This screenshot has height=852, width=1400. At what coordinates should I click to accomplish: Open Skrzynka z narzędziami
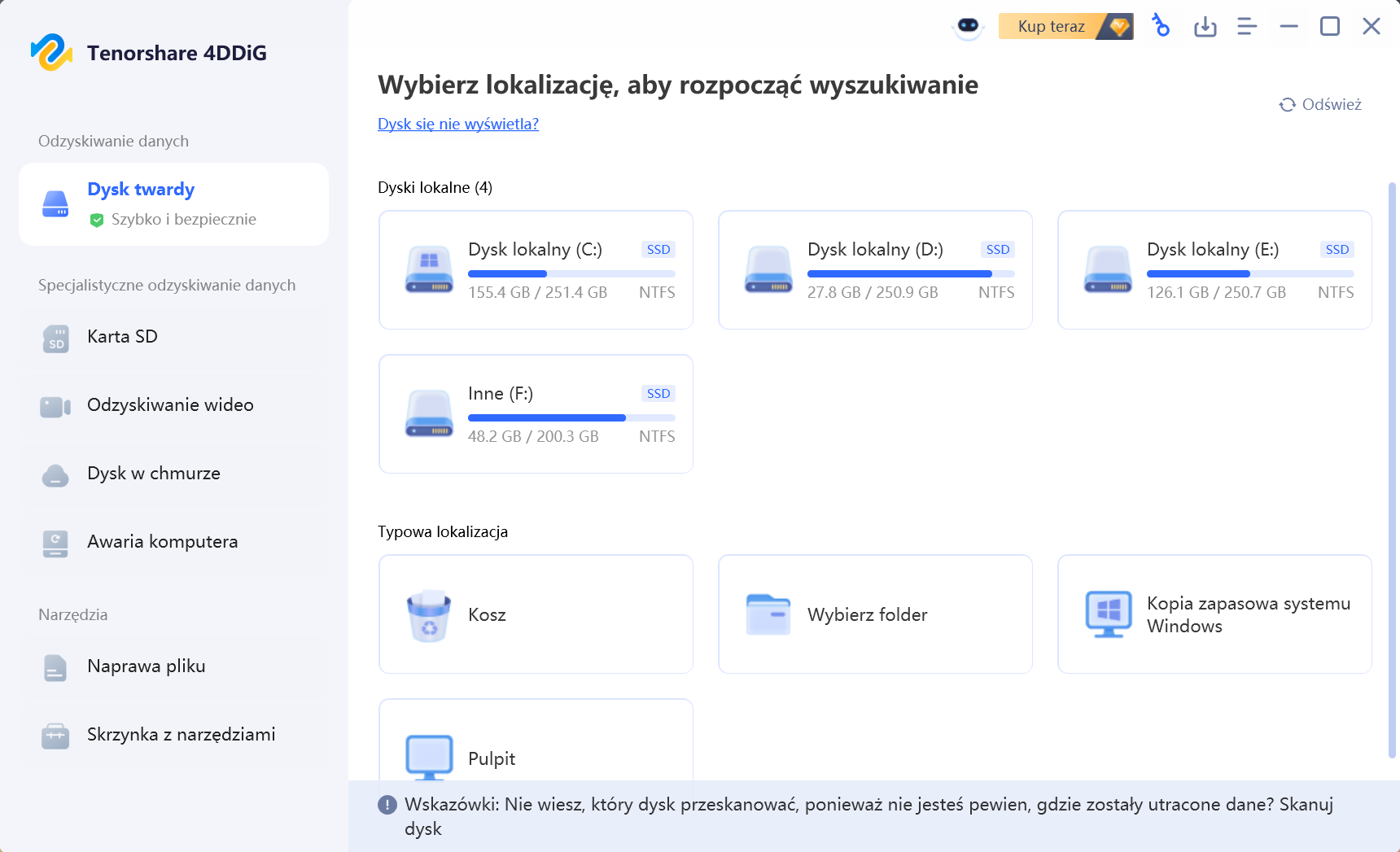[x=173, y=735]
